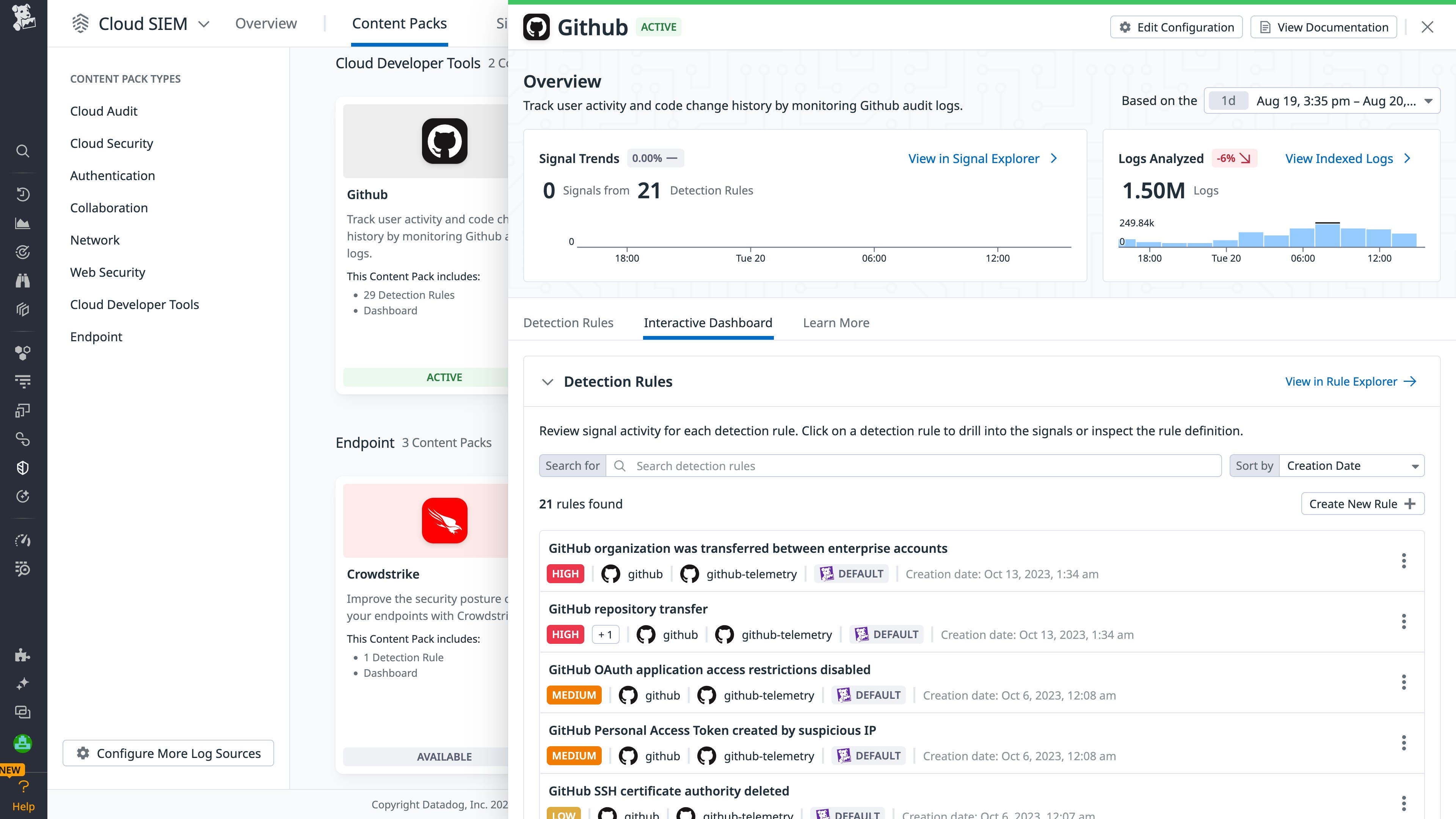Select the Crowdstrike content pack logo
Screen dimensions: 1456x819
[x=444, y=521]
